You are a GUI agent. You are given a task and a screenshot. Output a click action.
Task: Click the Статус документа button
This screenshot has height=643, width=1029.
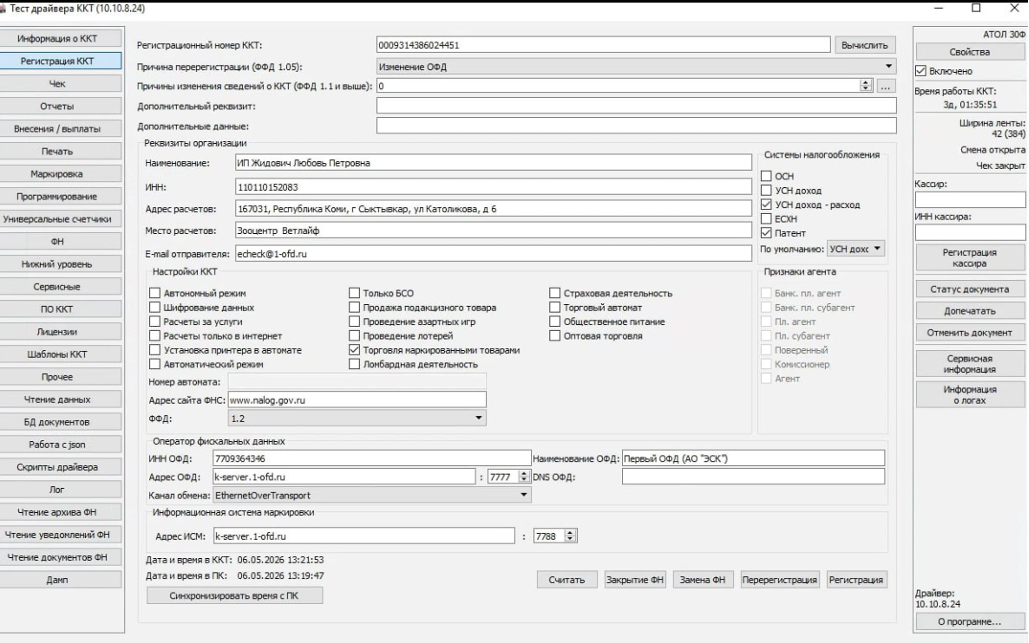point(970,289)
